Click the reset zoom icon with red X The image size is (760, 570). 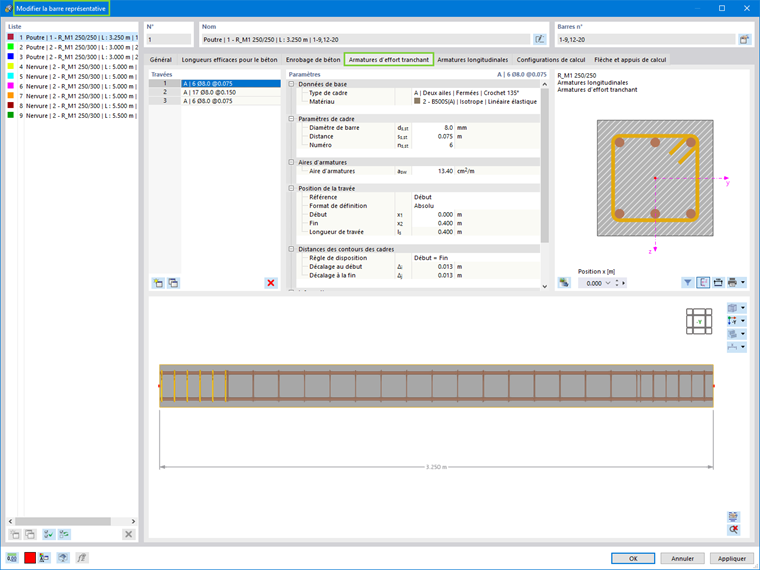click(x=733, y=530)
